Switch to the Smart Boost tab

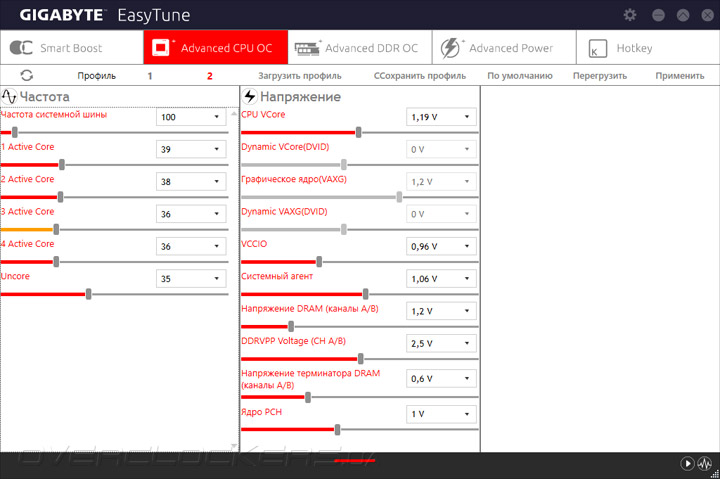(x=72, y=47)
